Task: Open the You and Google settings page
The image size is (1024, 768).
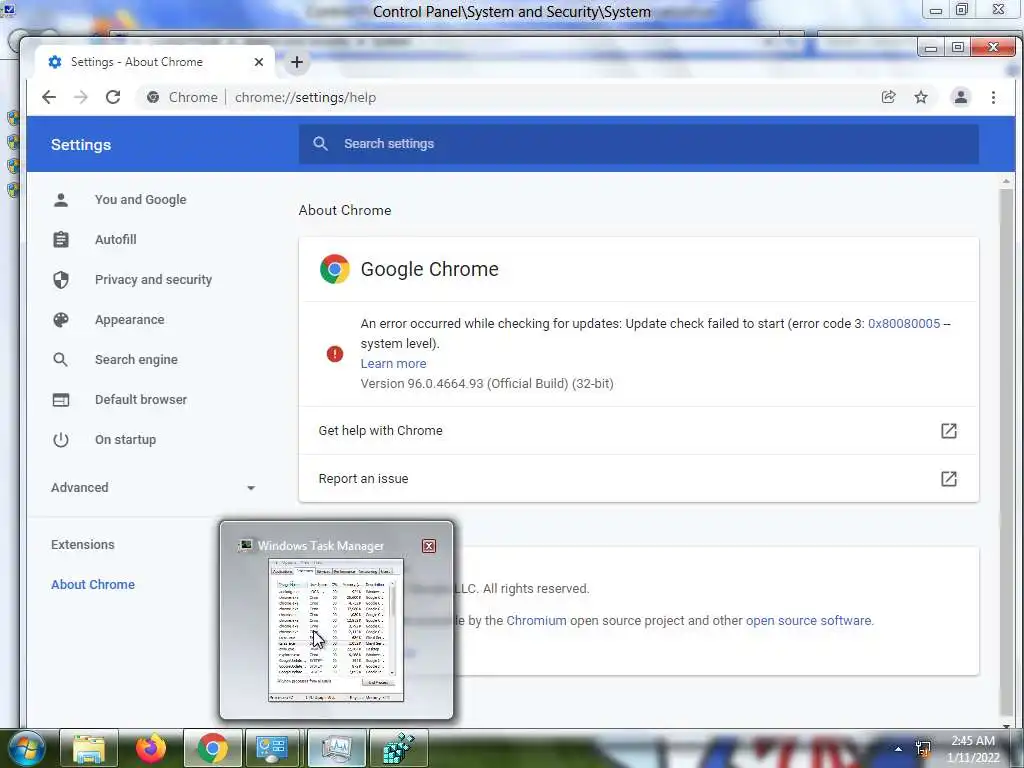Action: [x=140, y=200]
